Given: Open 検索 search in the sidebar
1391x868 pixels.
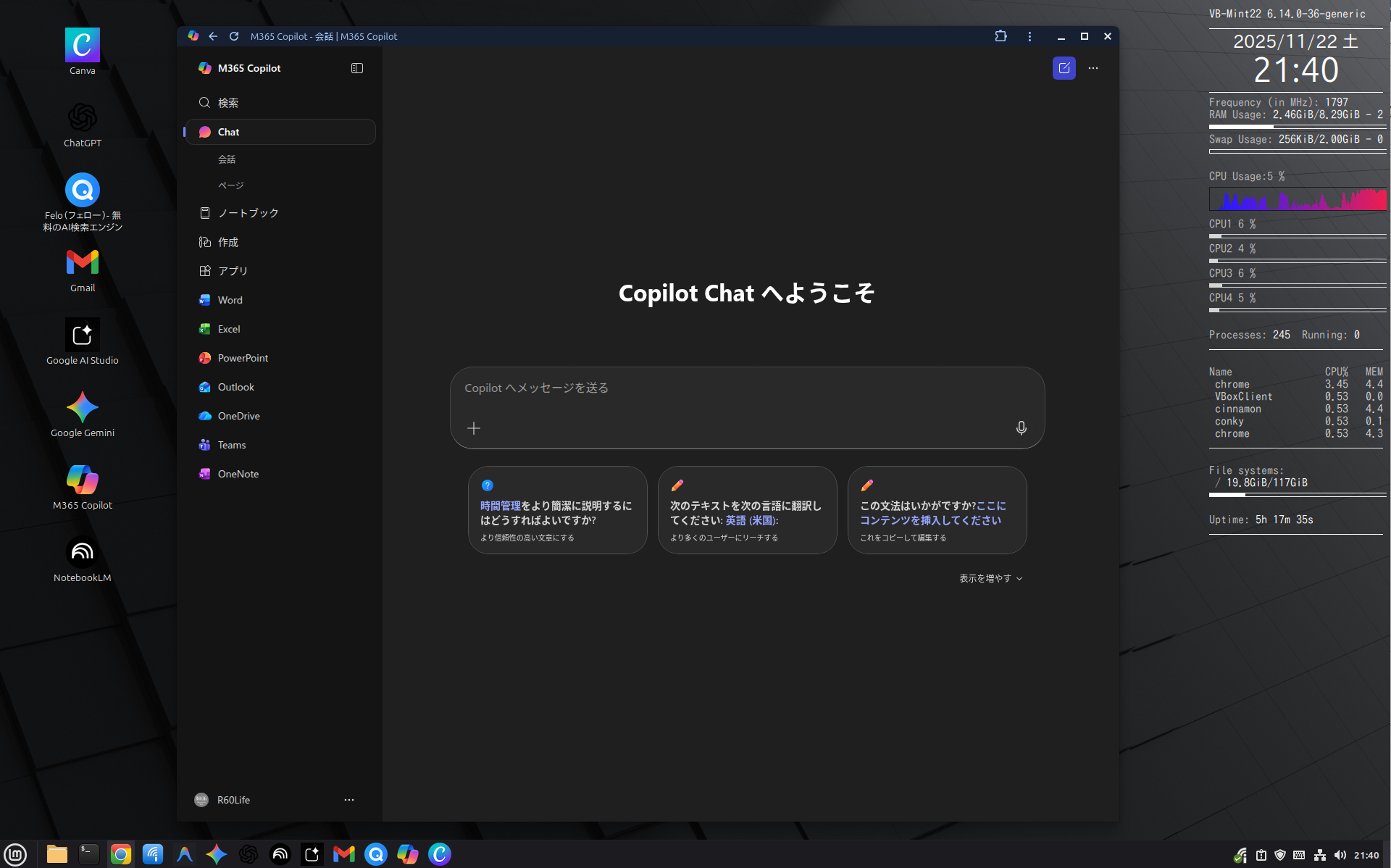Looking at the screenshot, I should [227, 102].
